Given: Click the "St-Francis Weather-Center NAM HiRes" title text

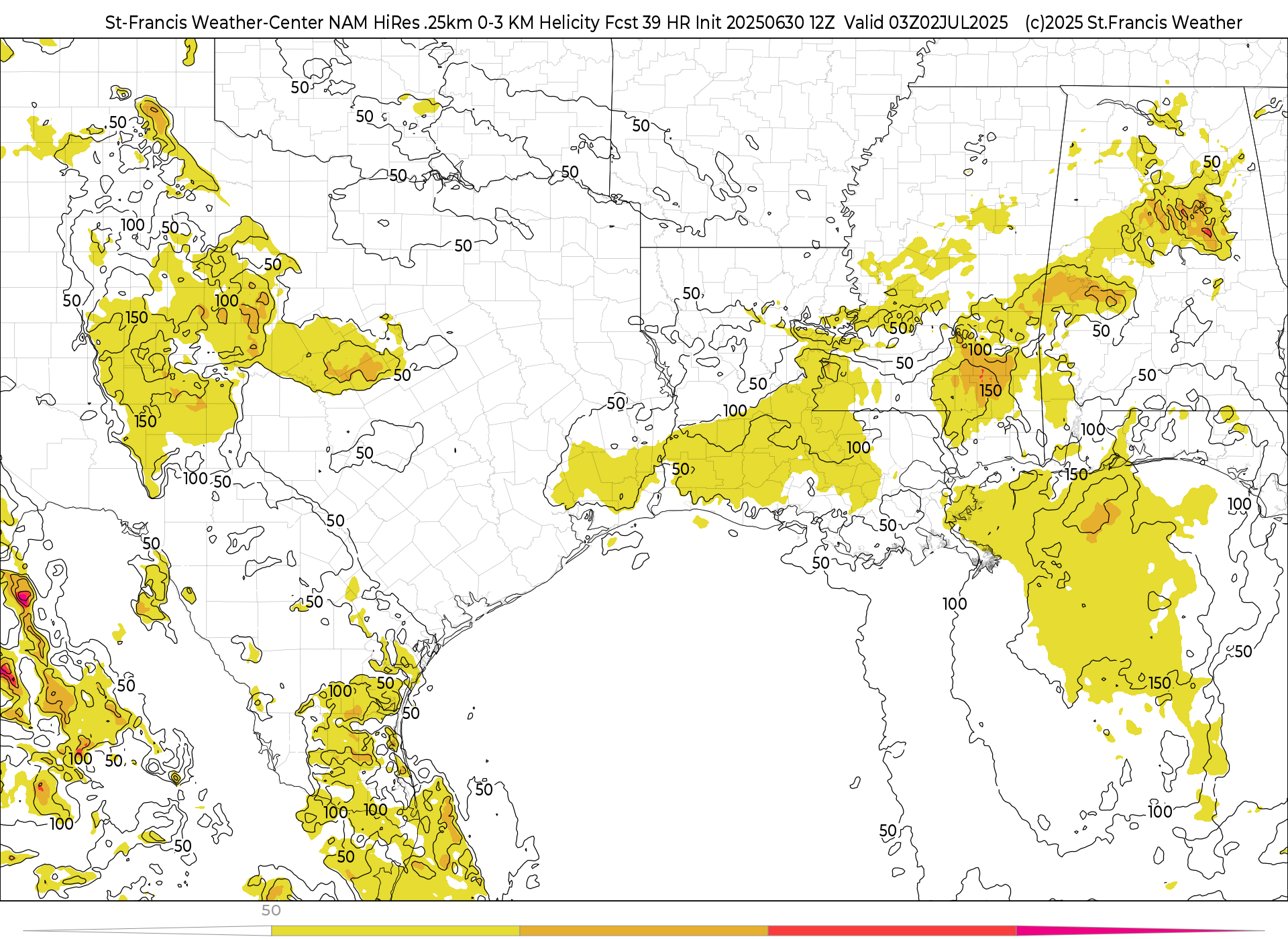Looking at the screenshot, I should point(262,23).
